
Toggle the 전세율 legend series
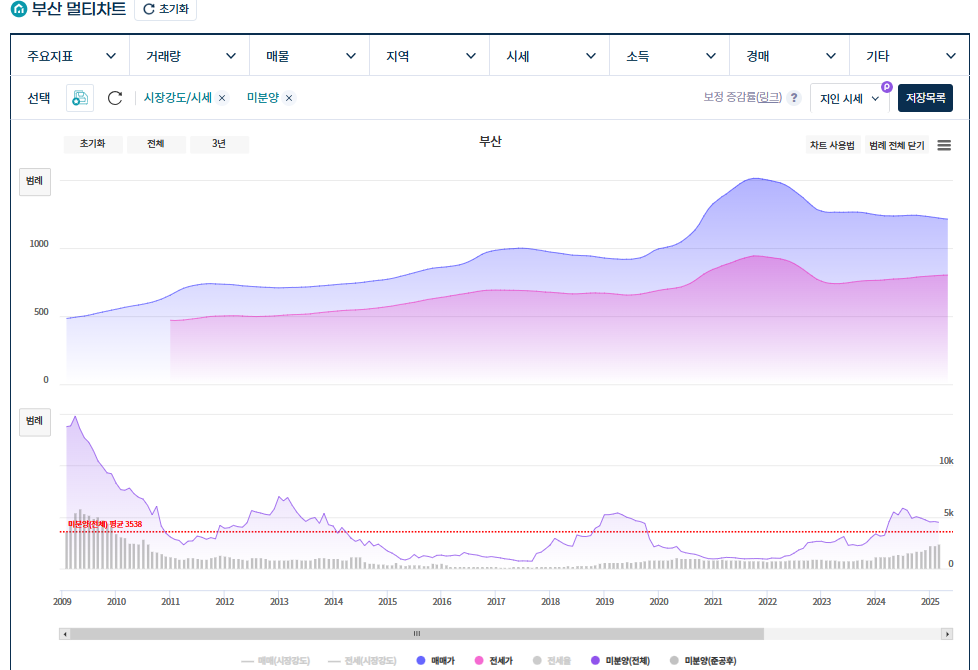click(x=551, y=661)
